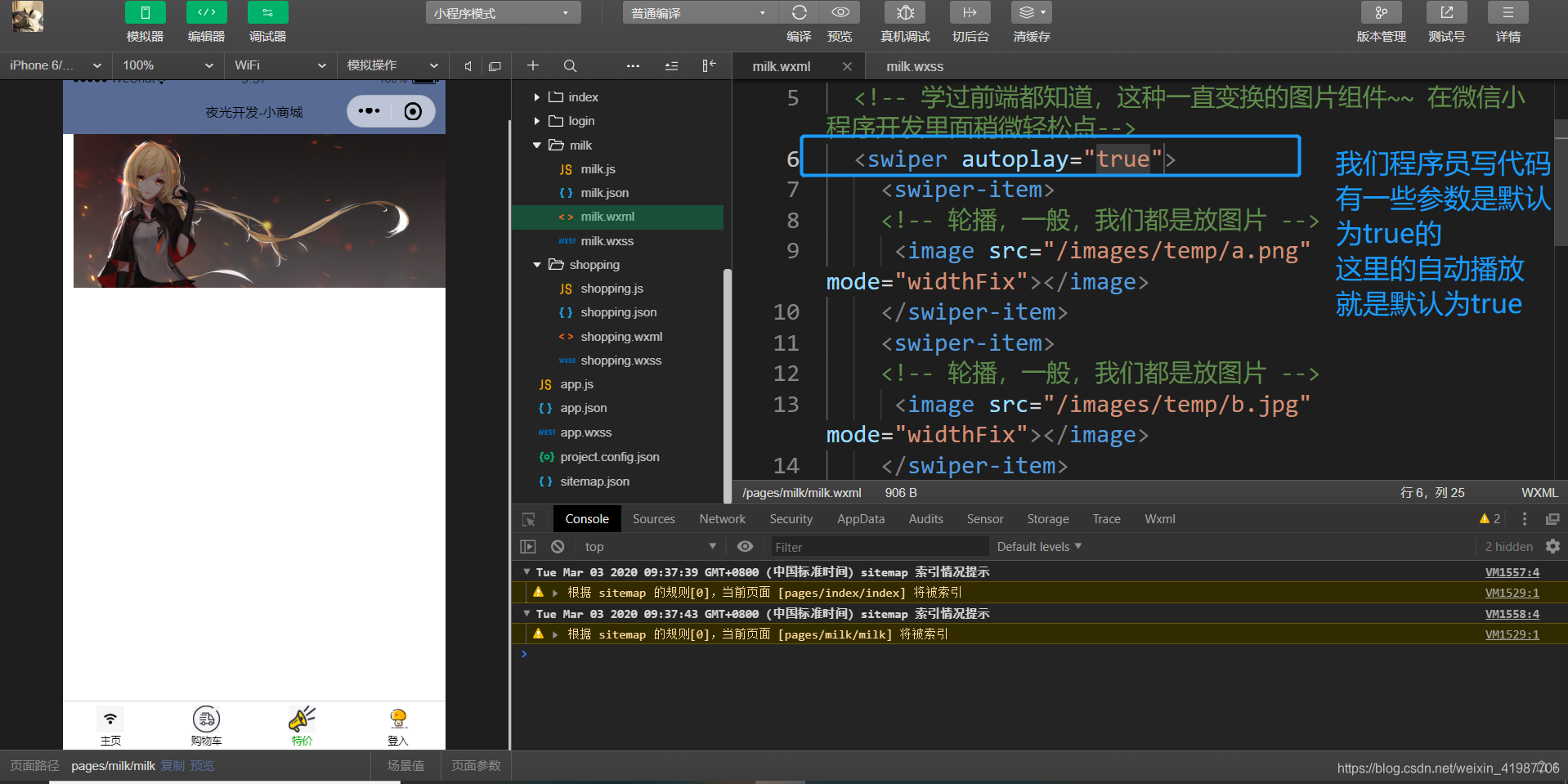
Task: Click the 编译 compile refresh icon
Action: 799,13
